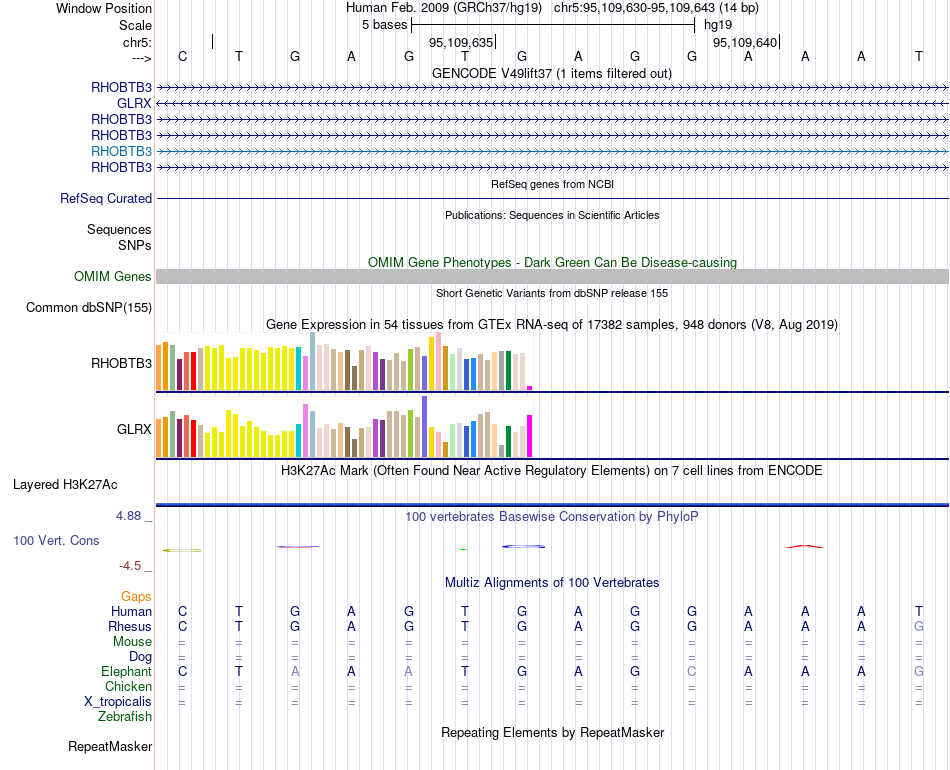Click the gray OMIM Genes bar
The width and height of the screenshot is (950, 770).
(x=552, y=276)
